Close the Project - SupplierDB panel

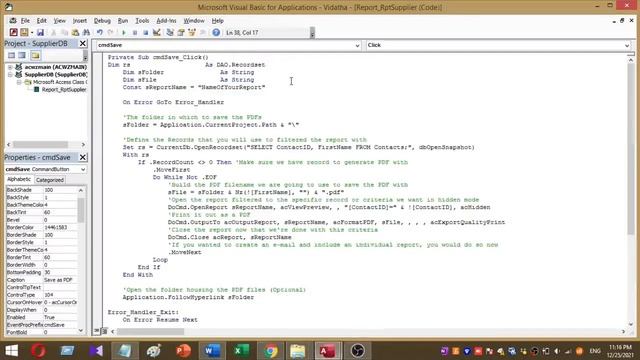pyautogui.click(x=82, y=43)
